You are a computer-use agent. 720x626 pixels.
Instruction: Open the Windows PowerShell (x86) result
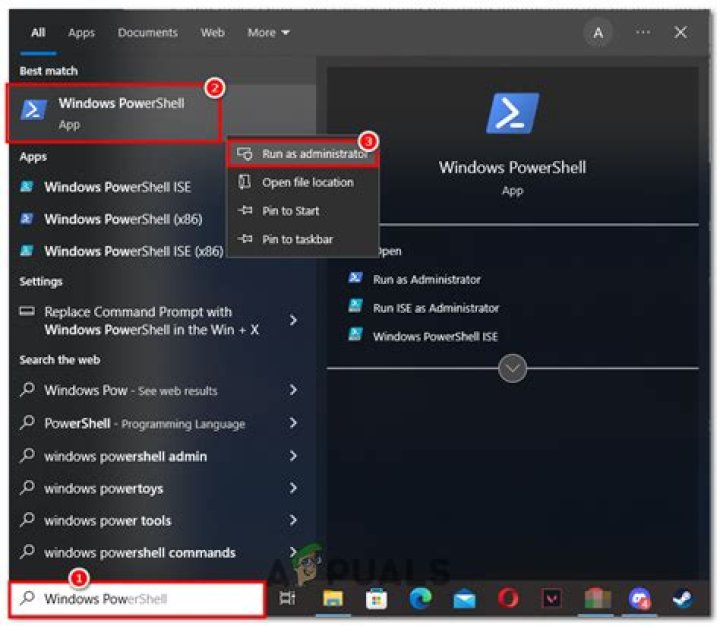click(x=123, y=219)
